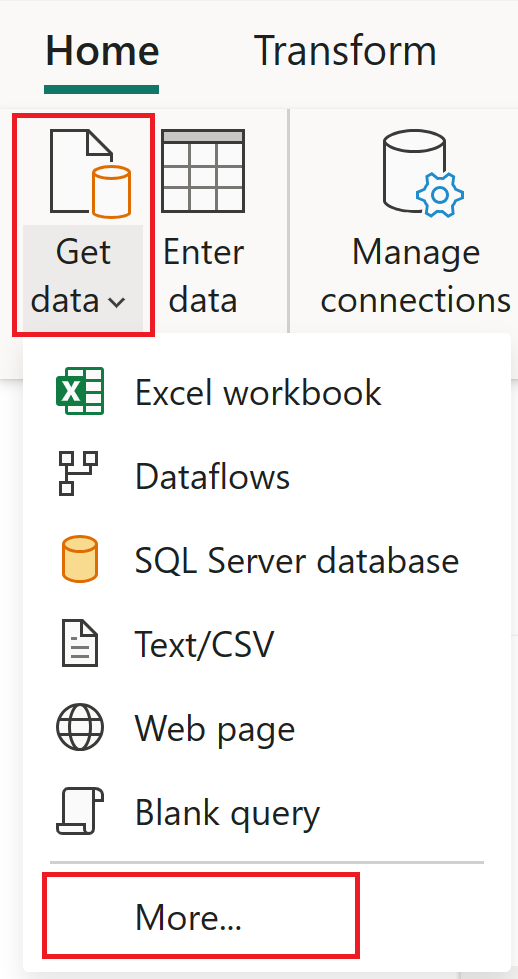
Task: Choose SQL Server database option
Action: (x=296, y=560)
